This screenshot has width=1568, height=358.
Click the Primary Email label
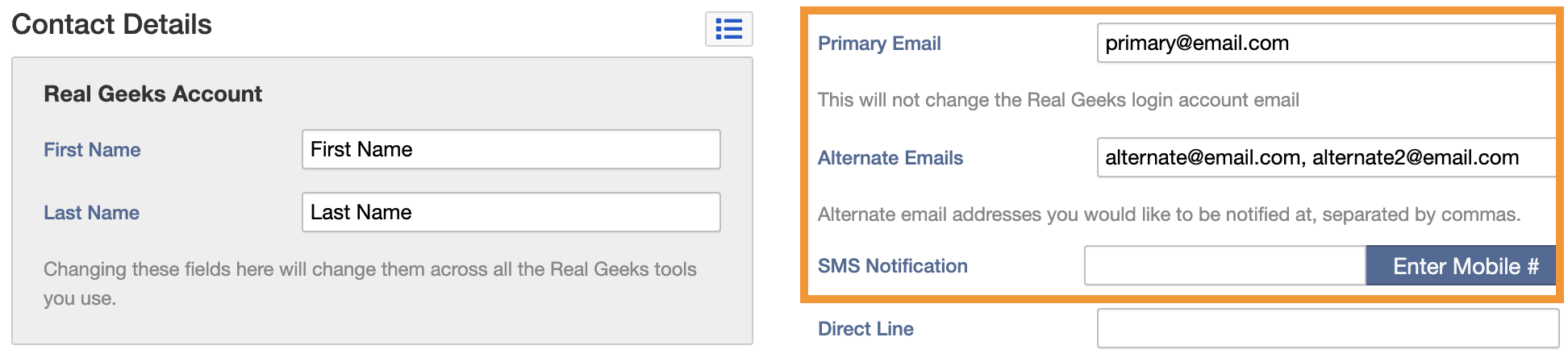pyautogui.click(x=879, y=44)
